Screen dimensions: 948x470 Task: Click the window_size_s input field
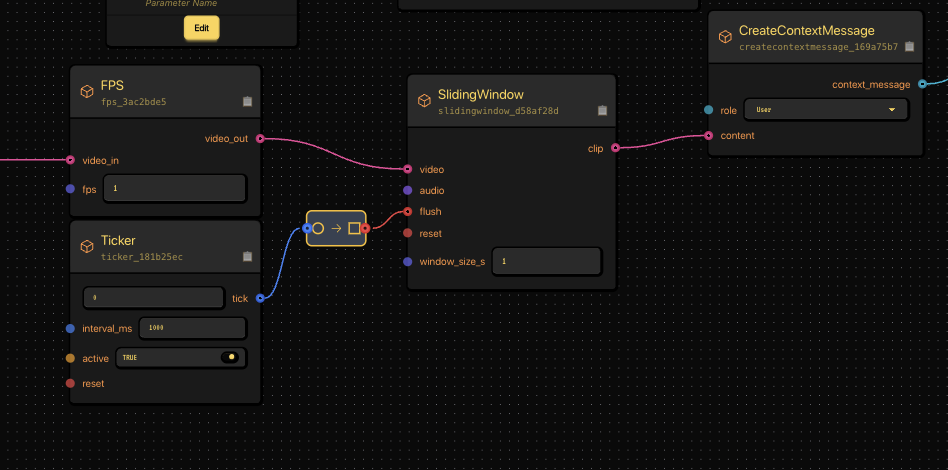[x=547, y=261]
